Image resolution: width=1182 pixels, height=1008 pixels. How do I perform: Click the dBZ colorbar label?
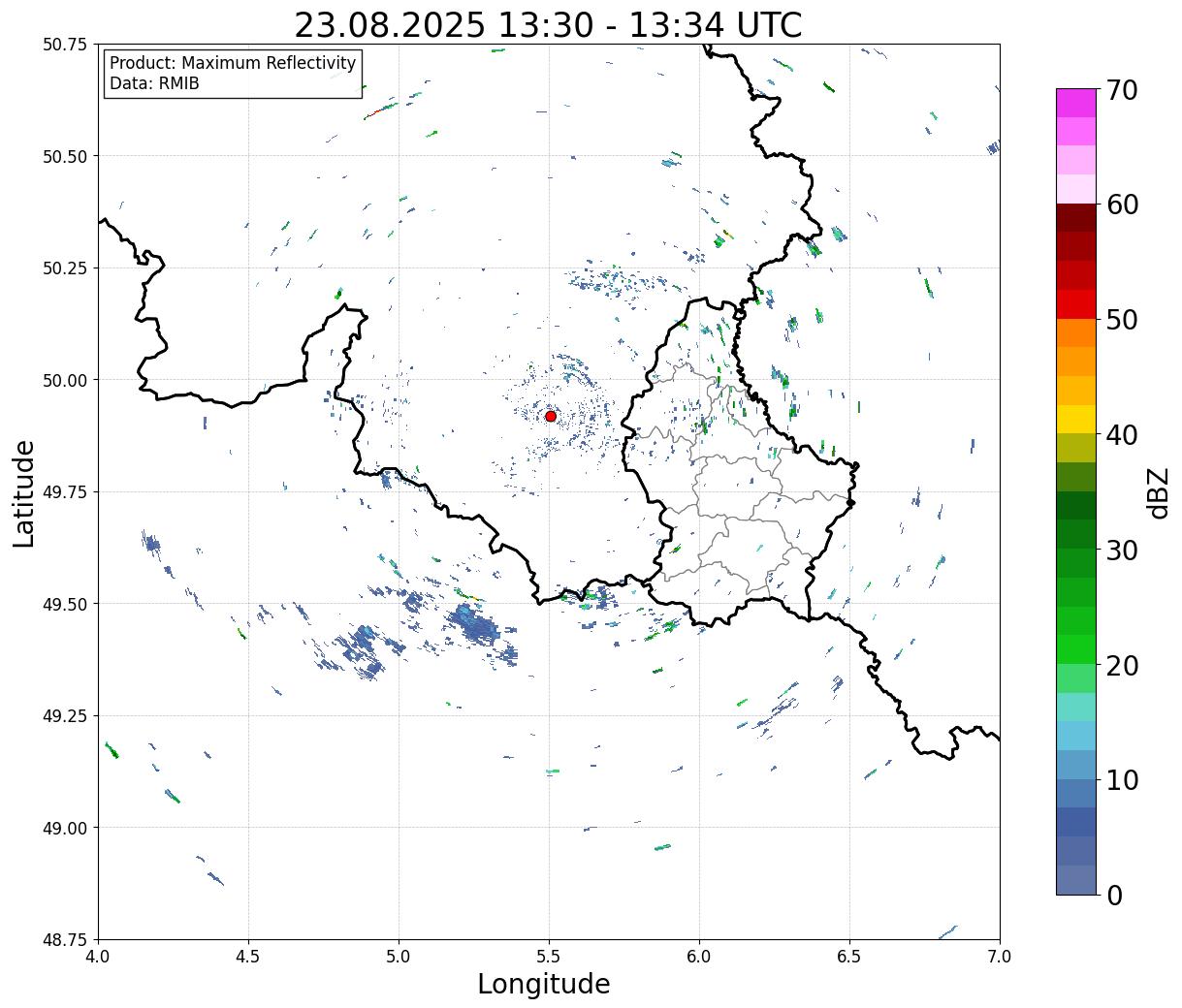click(x=1159, y=491)
